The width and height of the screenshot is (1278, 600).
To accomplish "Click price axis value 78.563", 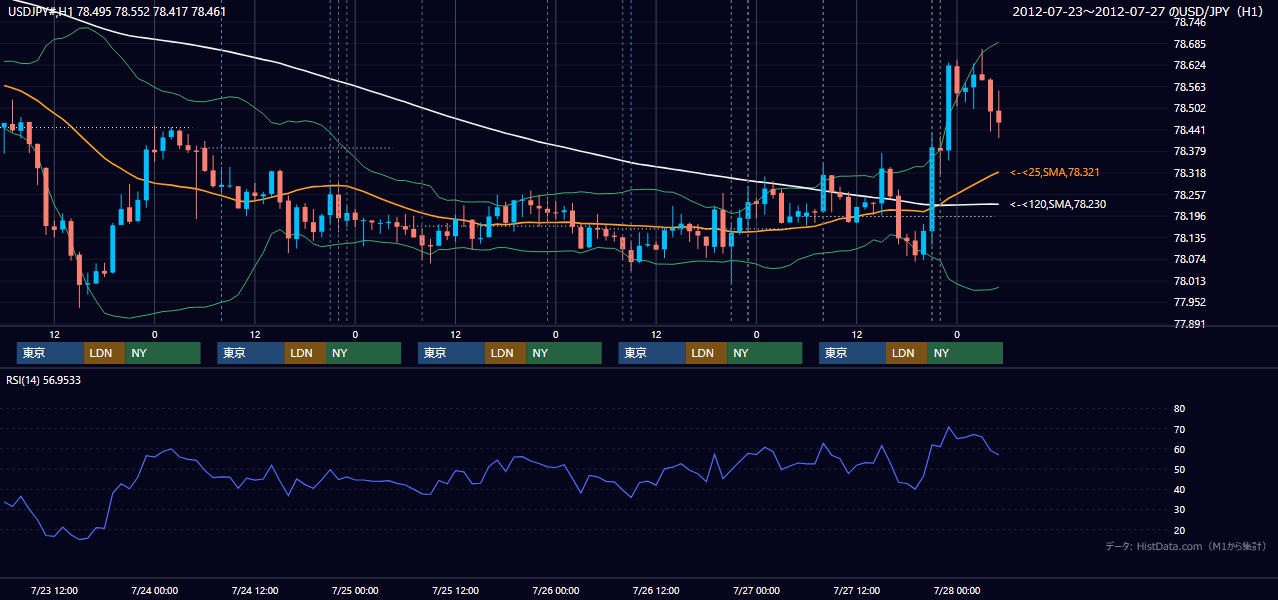I will click(1189, 87).
